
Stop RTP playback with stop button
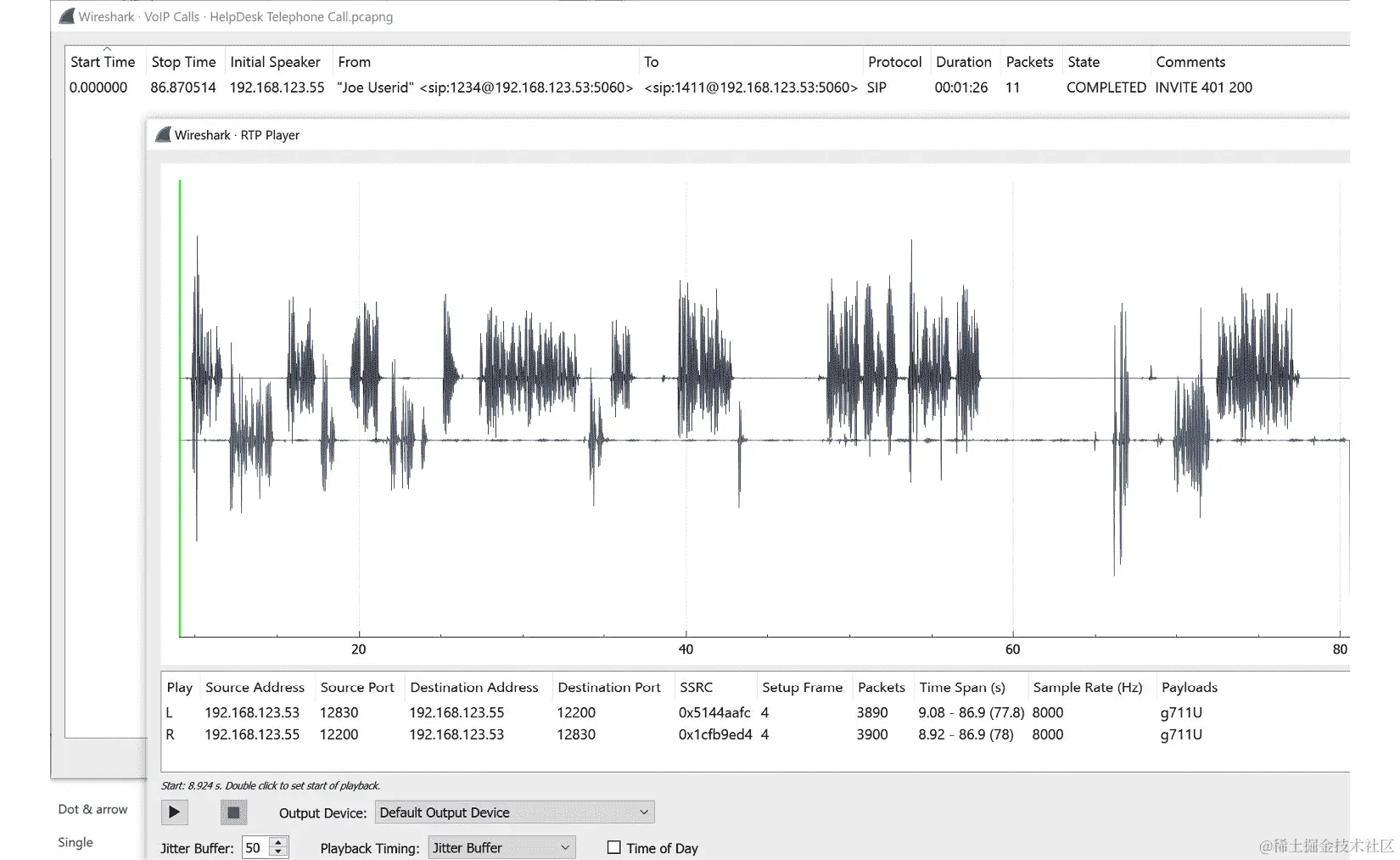tap(233, 812)
